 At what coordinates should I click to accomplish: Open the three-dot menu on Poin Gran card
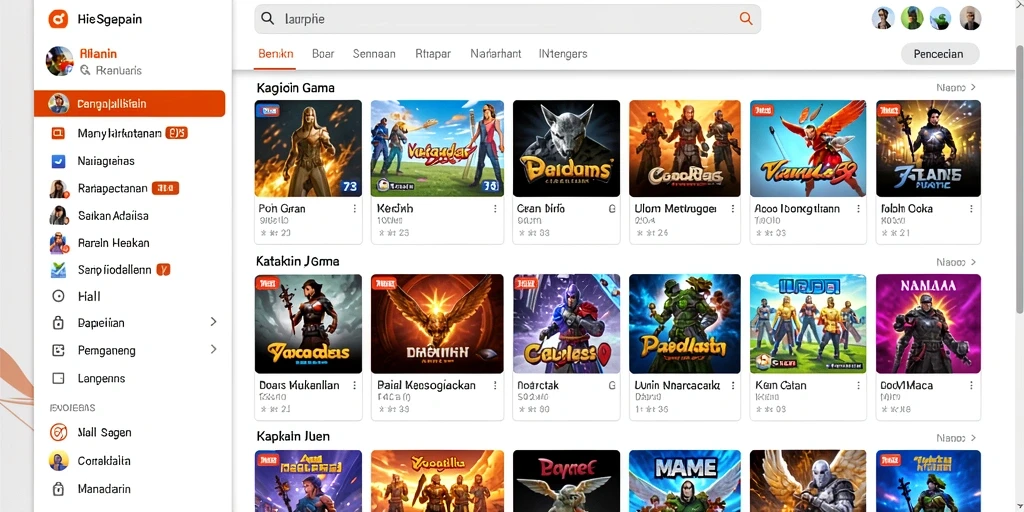pos(355,209)
